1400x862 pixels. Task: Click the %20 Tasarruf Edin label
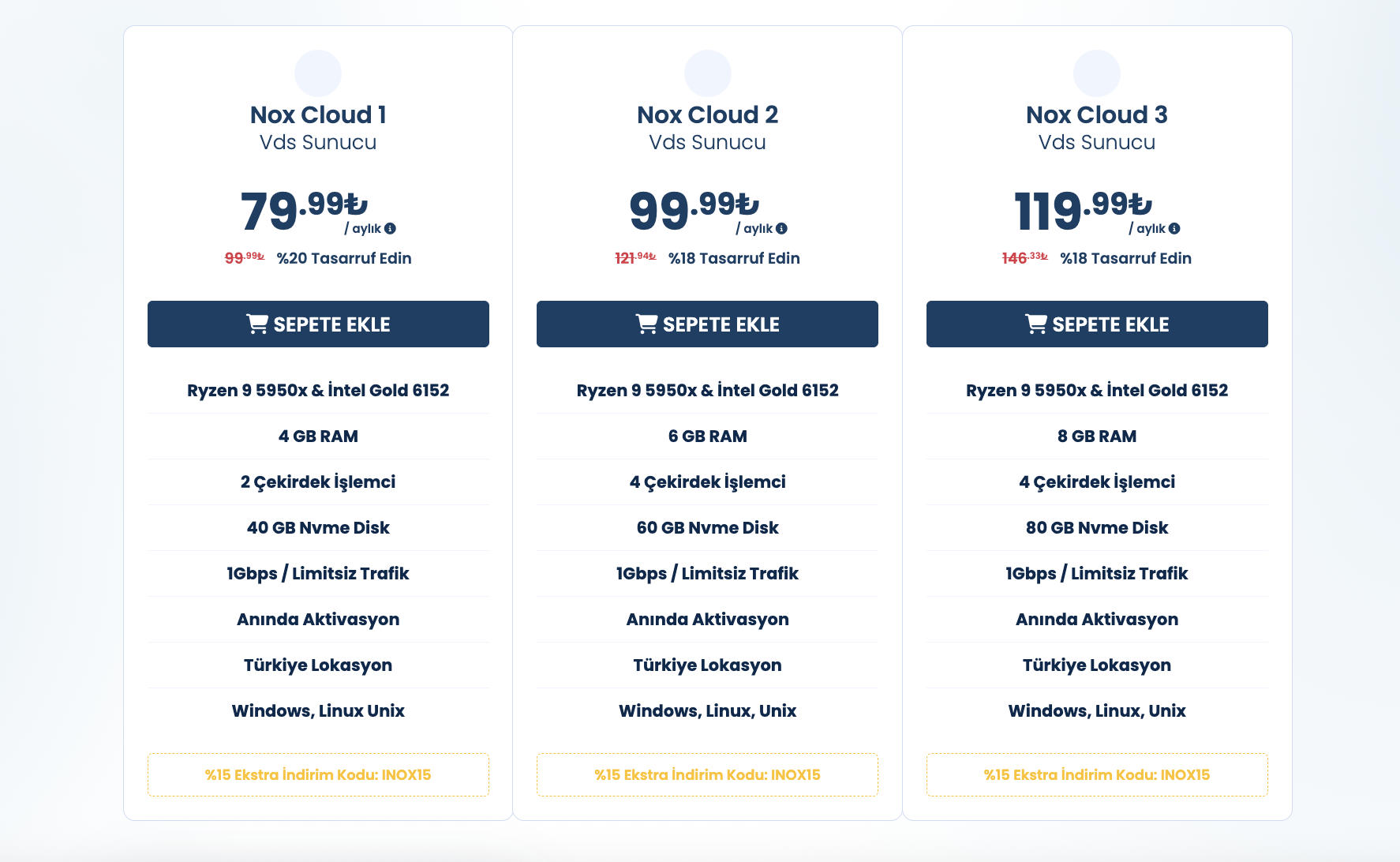344,258
